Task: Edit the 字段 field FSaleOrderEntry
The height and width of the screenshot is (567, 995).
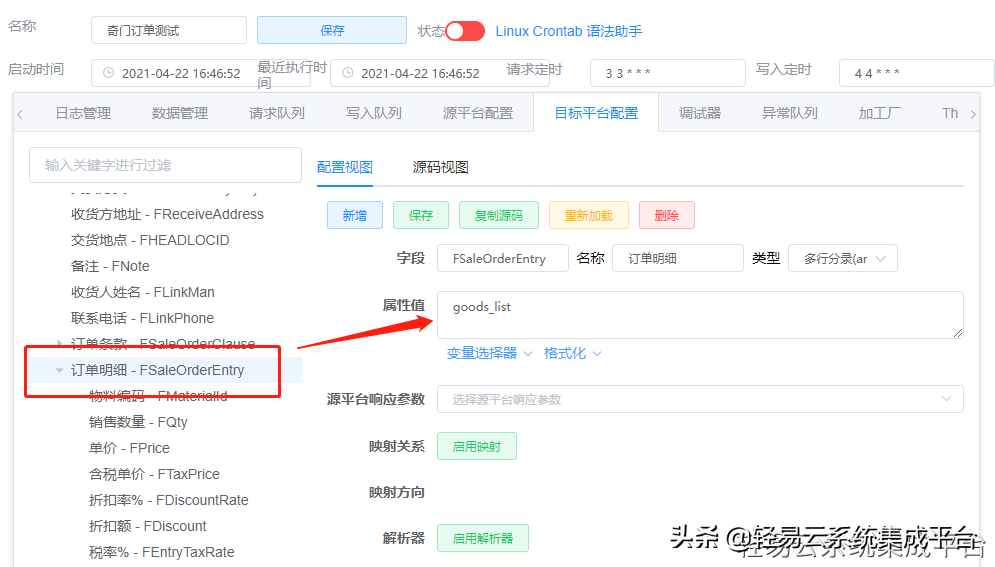Action: 503,258
